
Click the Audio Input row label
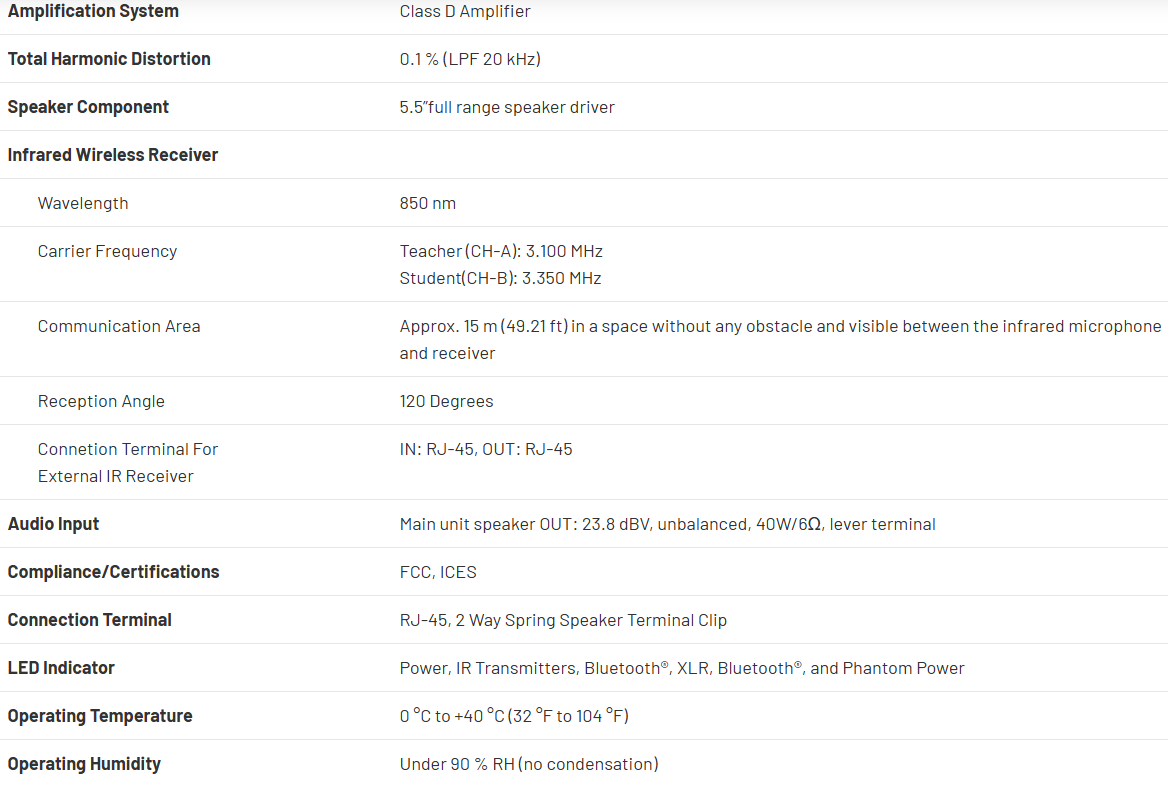coord(53,524)
